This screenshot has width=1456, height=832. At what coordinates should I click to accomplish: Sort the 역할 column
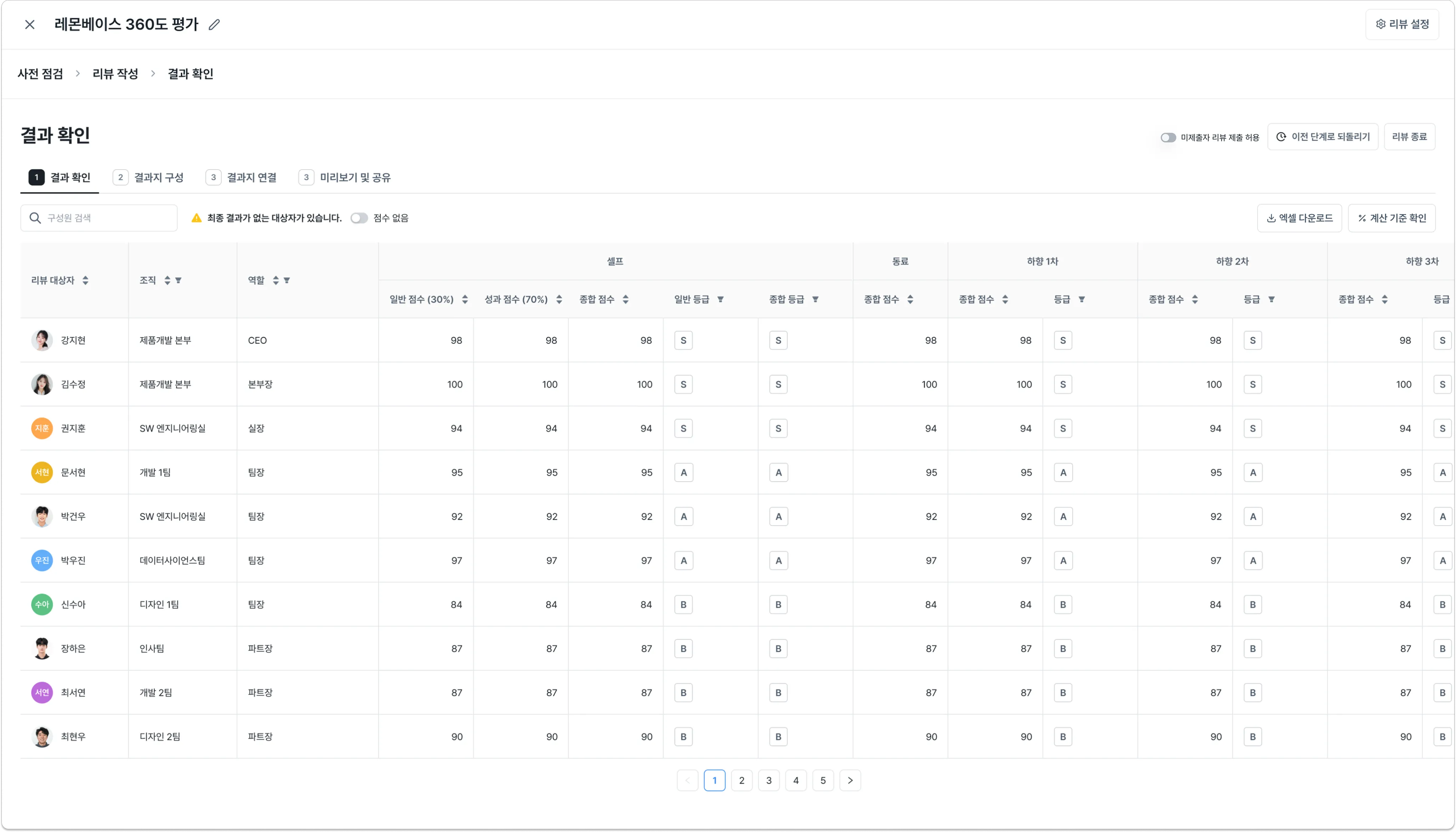(276, 280)
